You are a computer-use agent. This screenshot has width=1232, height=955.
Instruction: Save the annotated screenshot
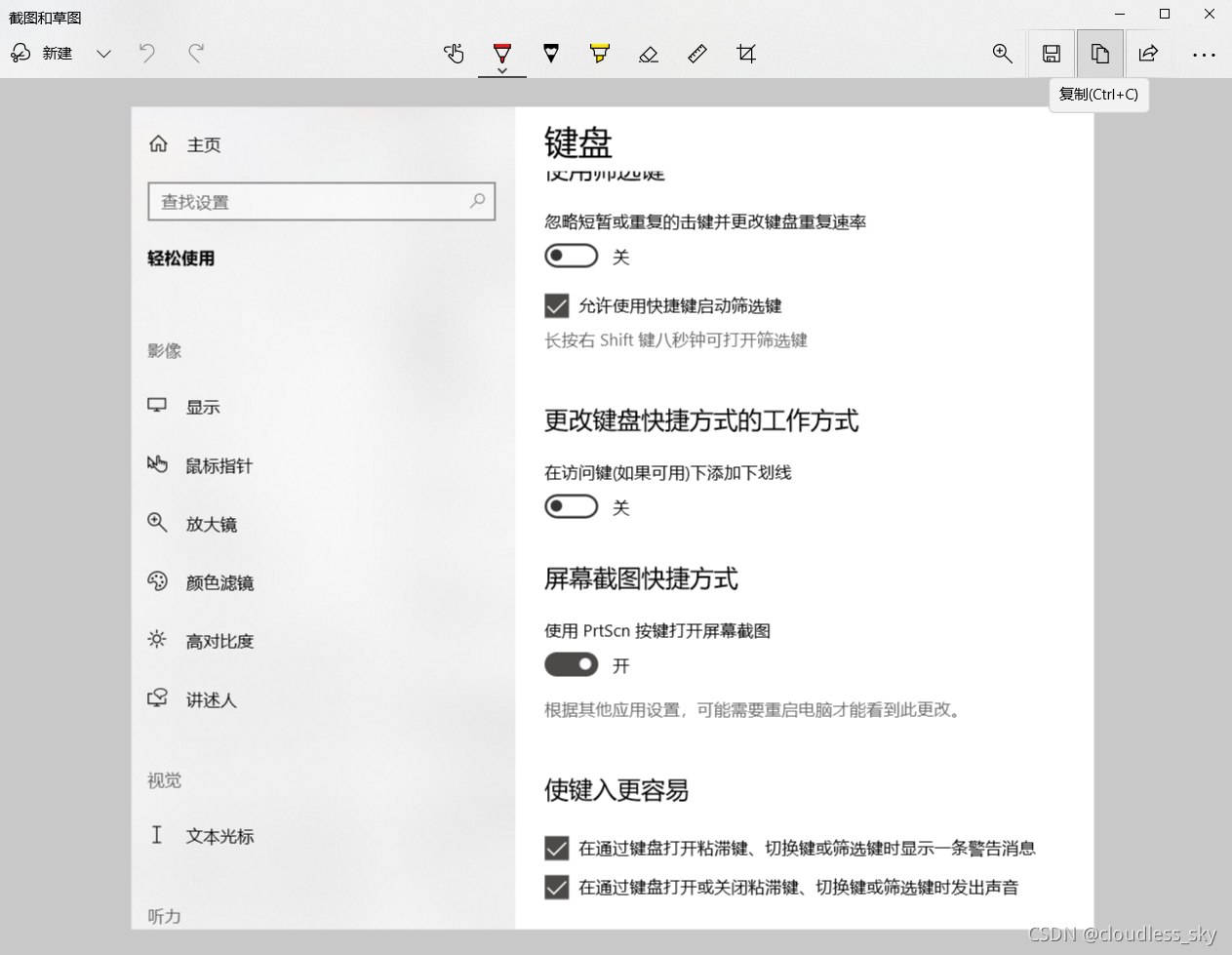tap(1052, 54)
